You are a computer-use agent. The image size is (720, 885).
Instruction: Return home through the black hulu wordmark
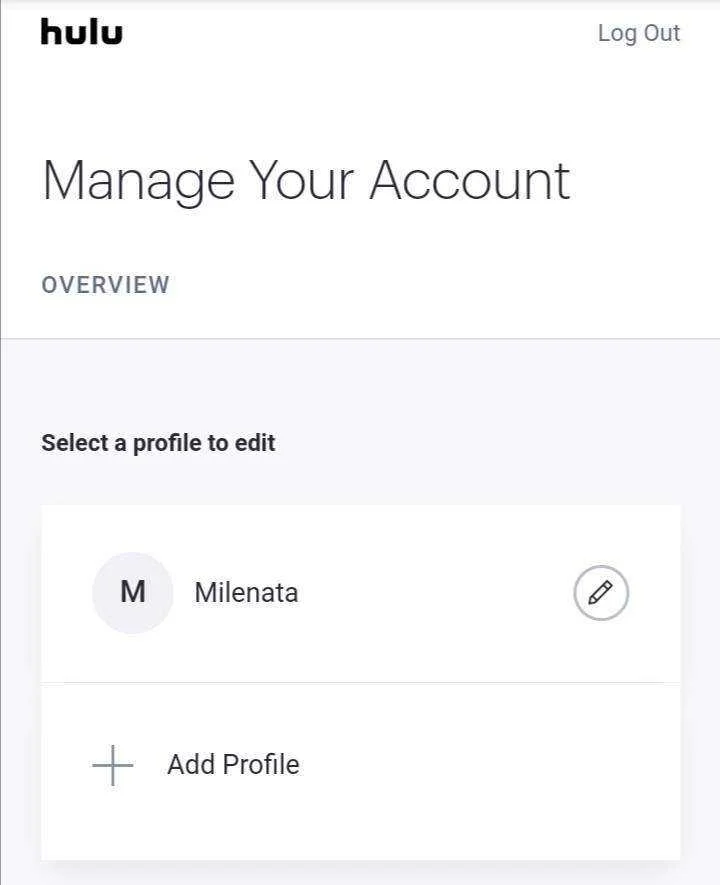(82, 32)
